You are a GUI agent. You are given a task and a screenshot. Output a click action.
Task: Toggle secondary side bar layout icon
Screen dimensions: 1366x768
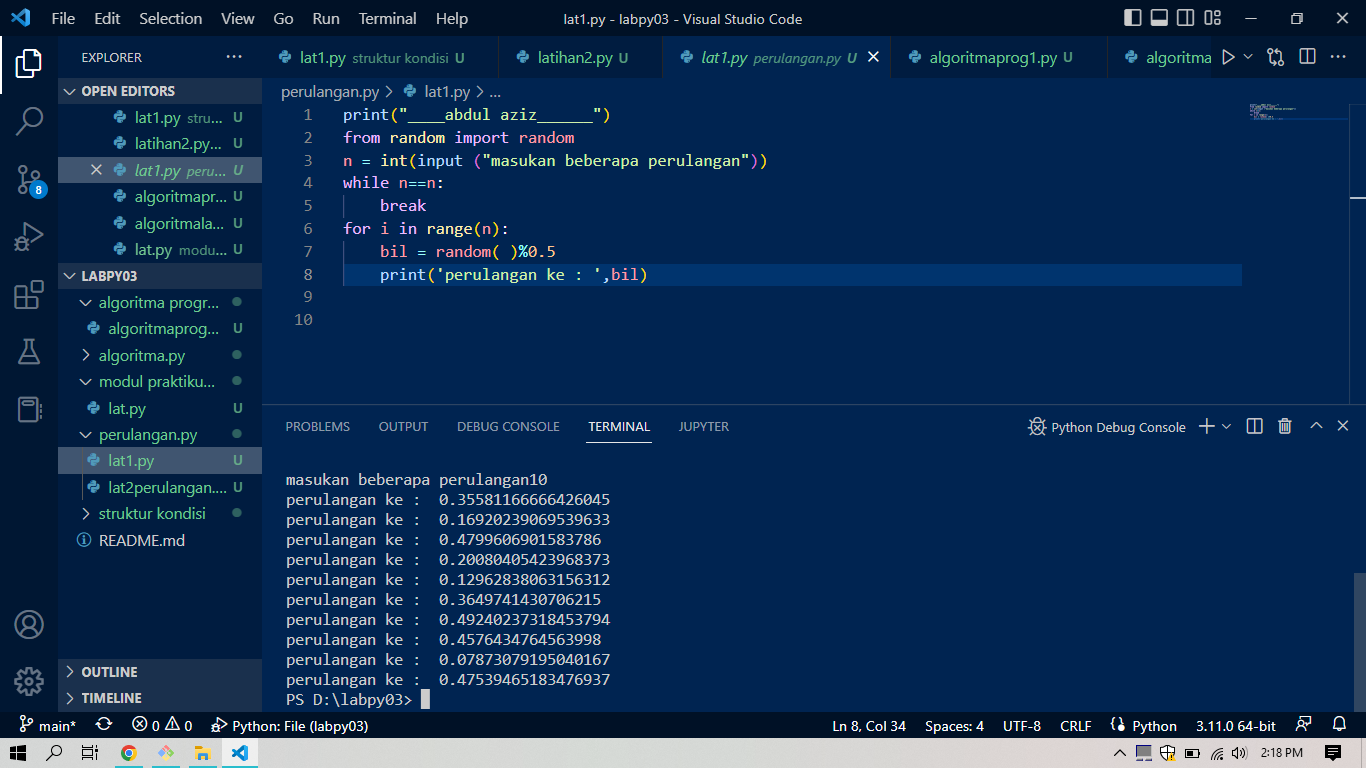pos(1185,18)
